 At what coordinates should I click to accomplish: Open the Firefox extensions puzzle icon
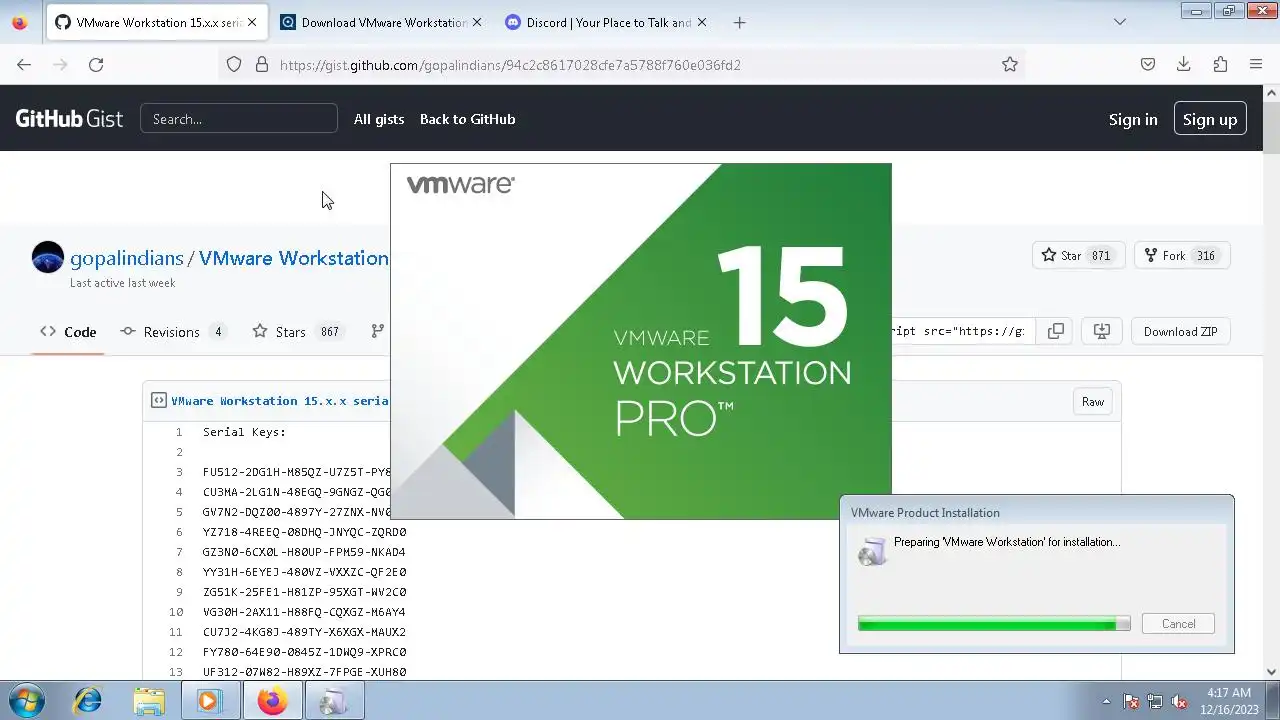click(1220, 64)
